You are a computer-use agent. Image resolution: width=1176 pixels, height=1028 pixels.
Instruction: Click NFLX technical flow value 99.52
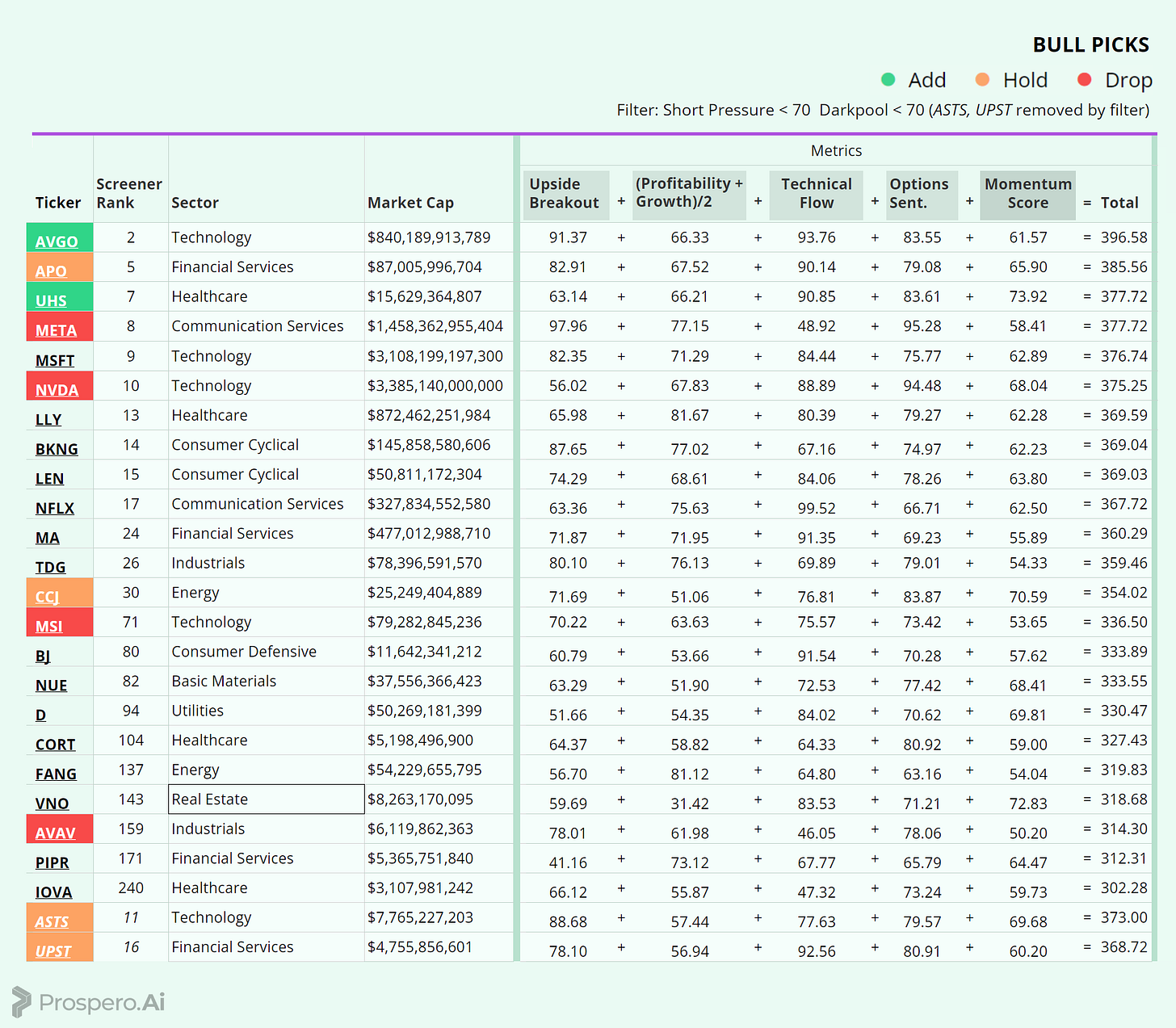(817, 508)
